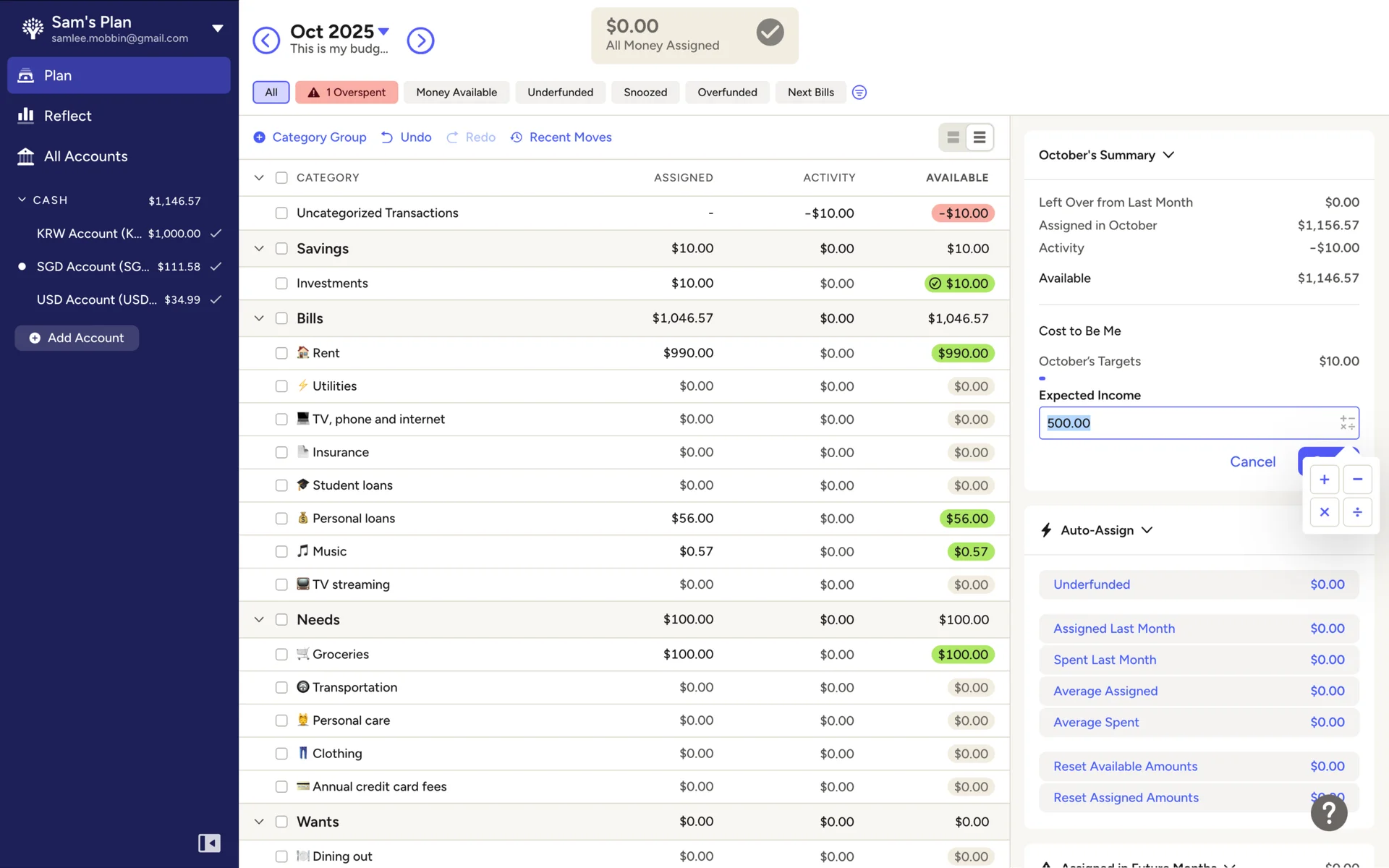
Task: Check the Rent category checkbox
Action: point(281,353)
